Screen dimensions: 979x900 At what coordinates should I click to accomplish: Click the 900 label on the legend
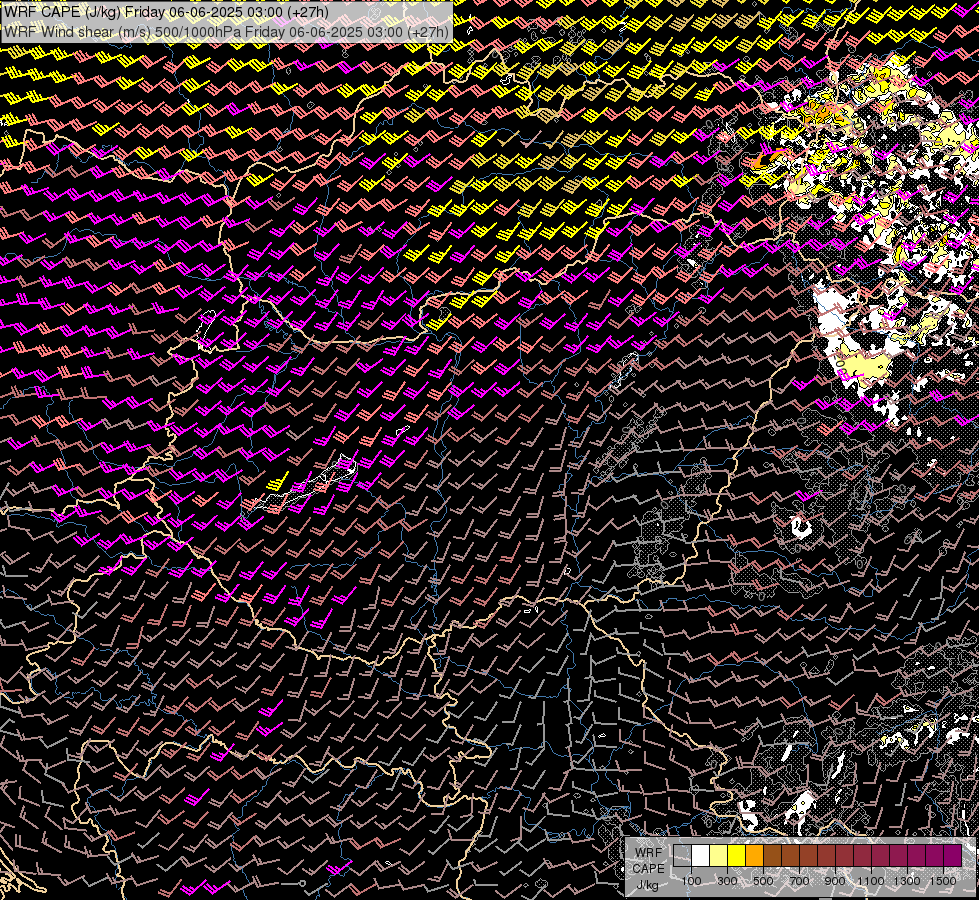(835, 881)
